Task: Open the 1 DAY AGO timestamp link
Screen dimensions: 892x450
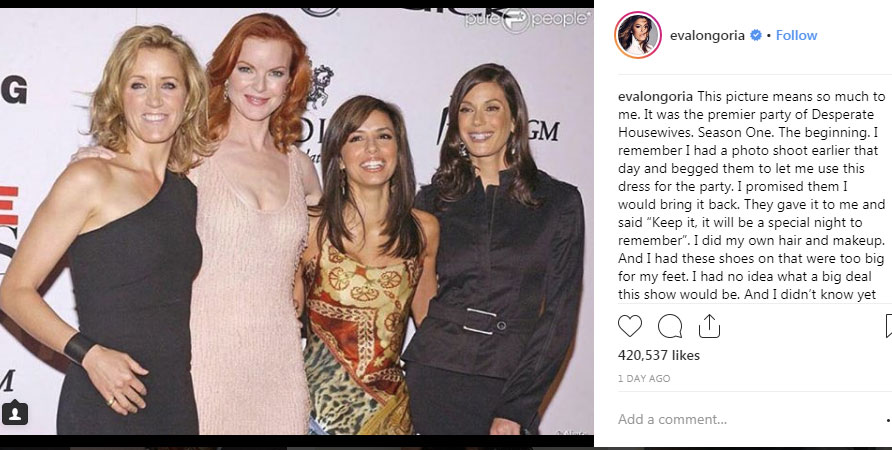Action: 644,378
